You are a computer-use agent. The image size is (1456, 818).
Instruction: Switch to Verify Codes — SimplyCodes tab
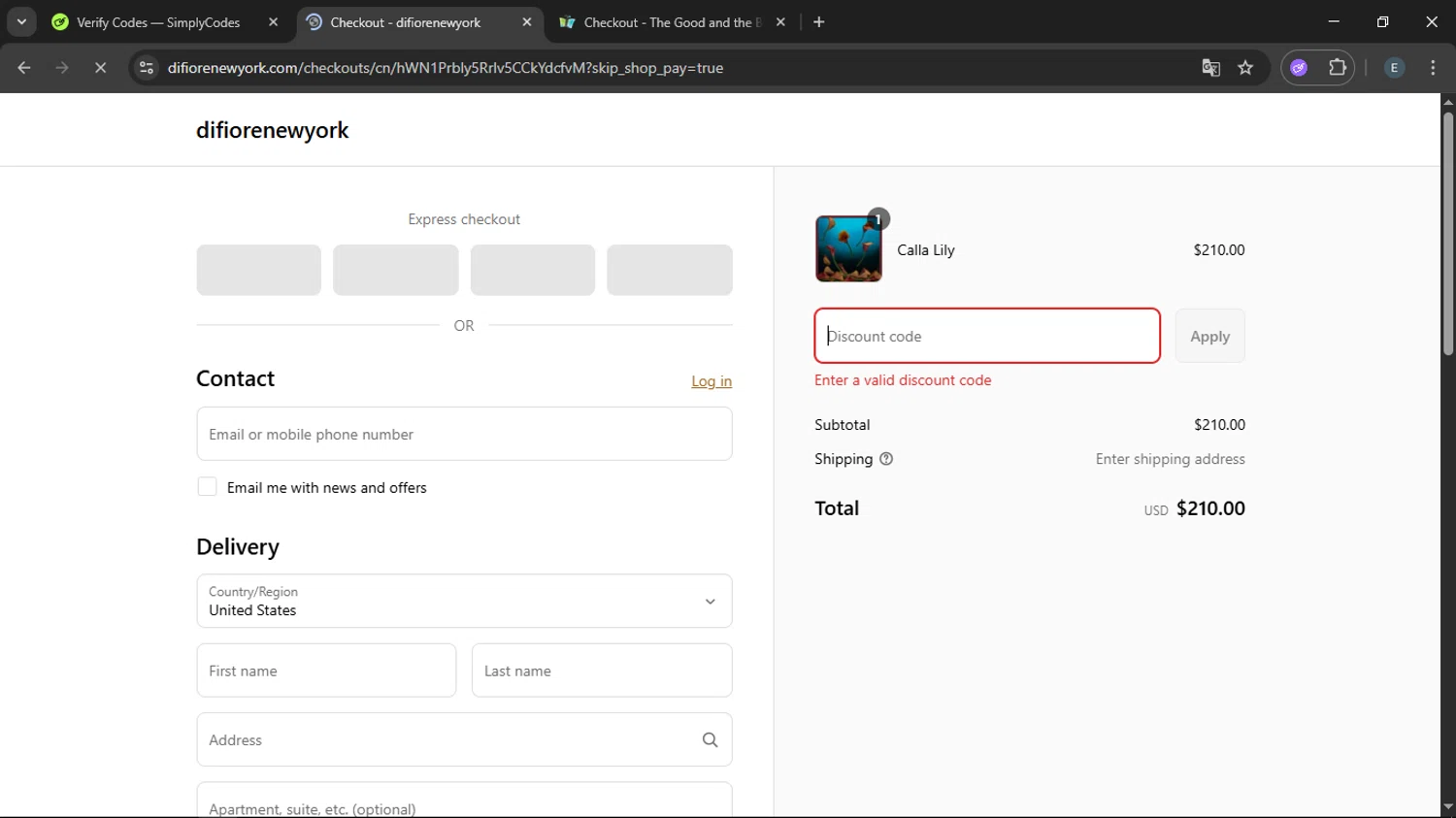pos(165,21)
